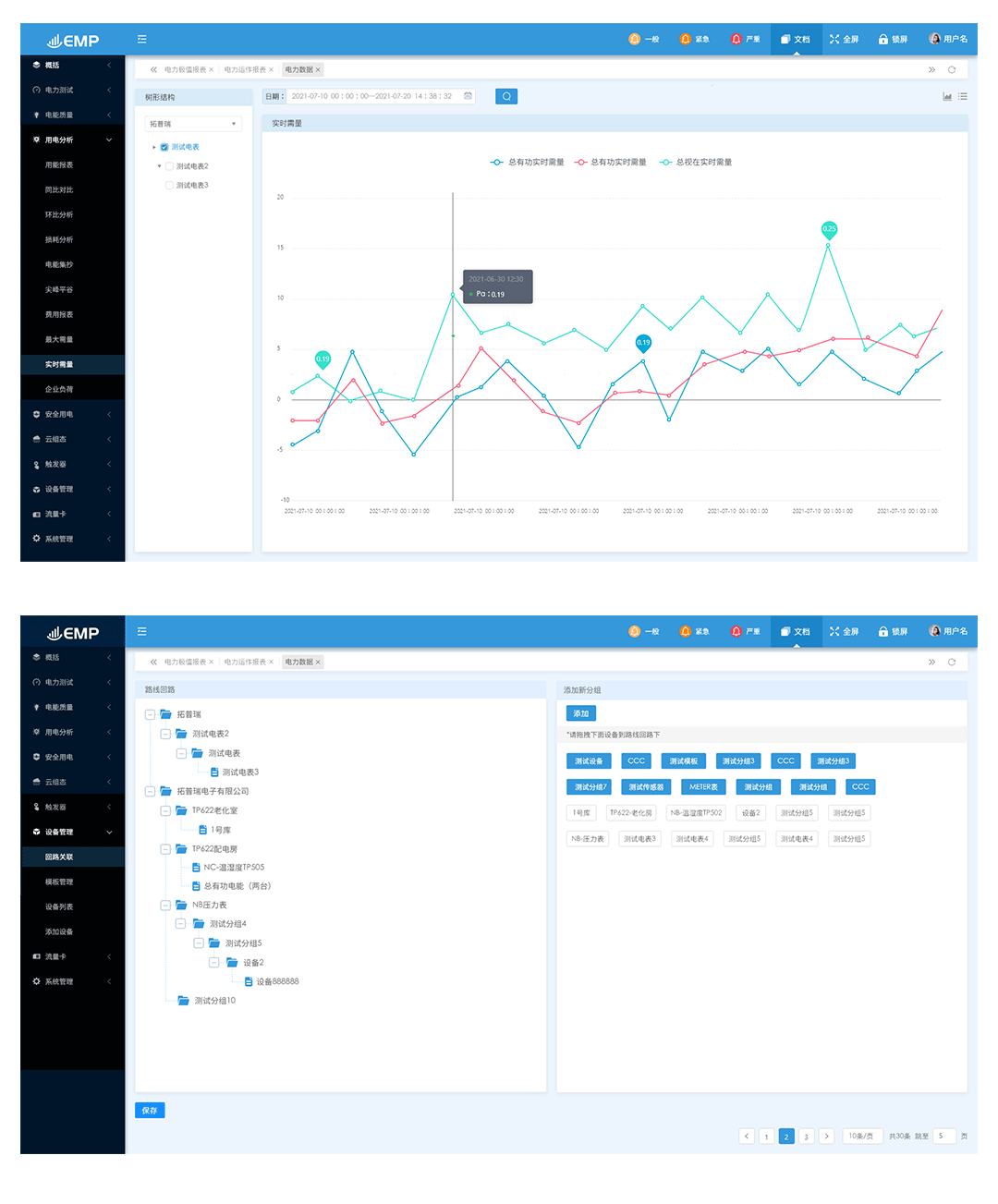This screenshot has width=998, height=1204.
Task: Open the calendar icon in the date field
Action: click(468, 96)
